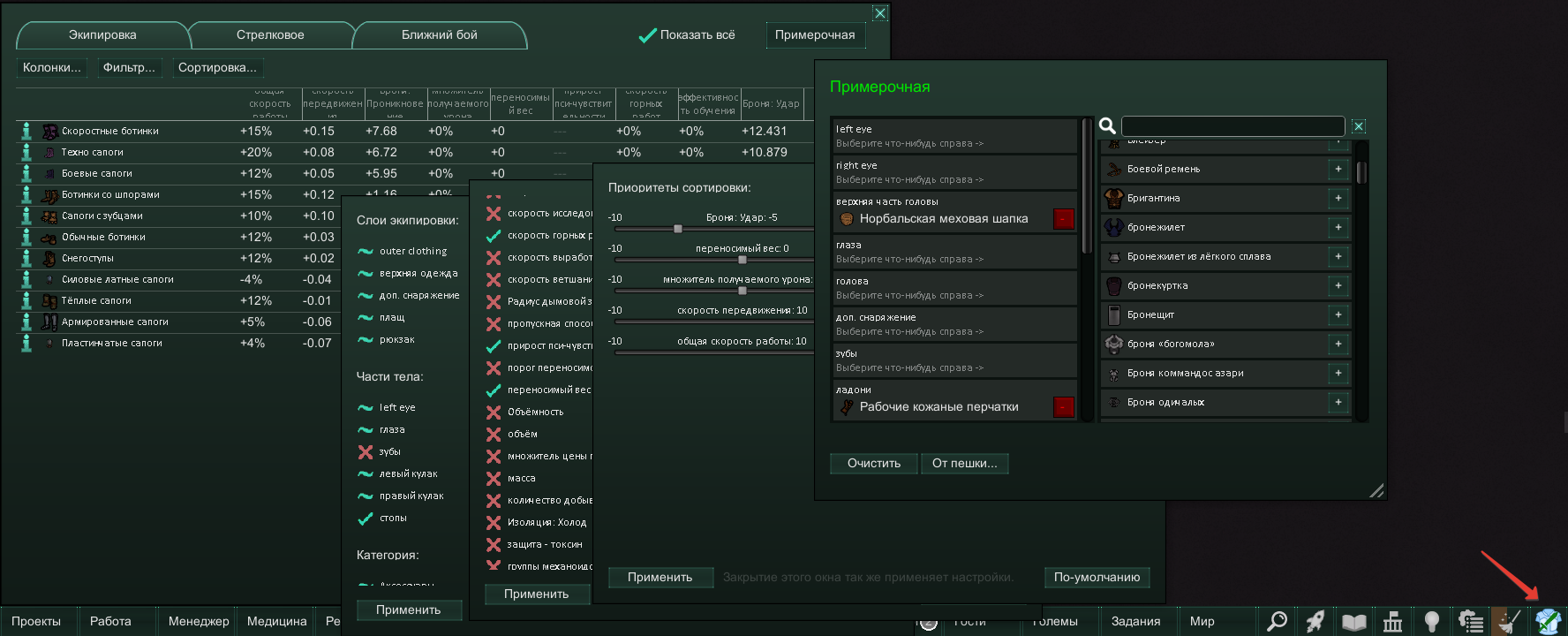Click the fitting room search input field
The width and height of the screenshot is (1568, 636).
[x=1233, y=126]
